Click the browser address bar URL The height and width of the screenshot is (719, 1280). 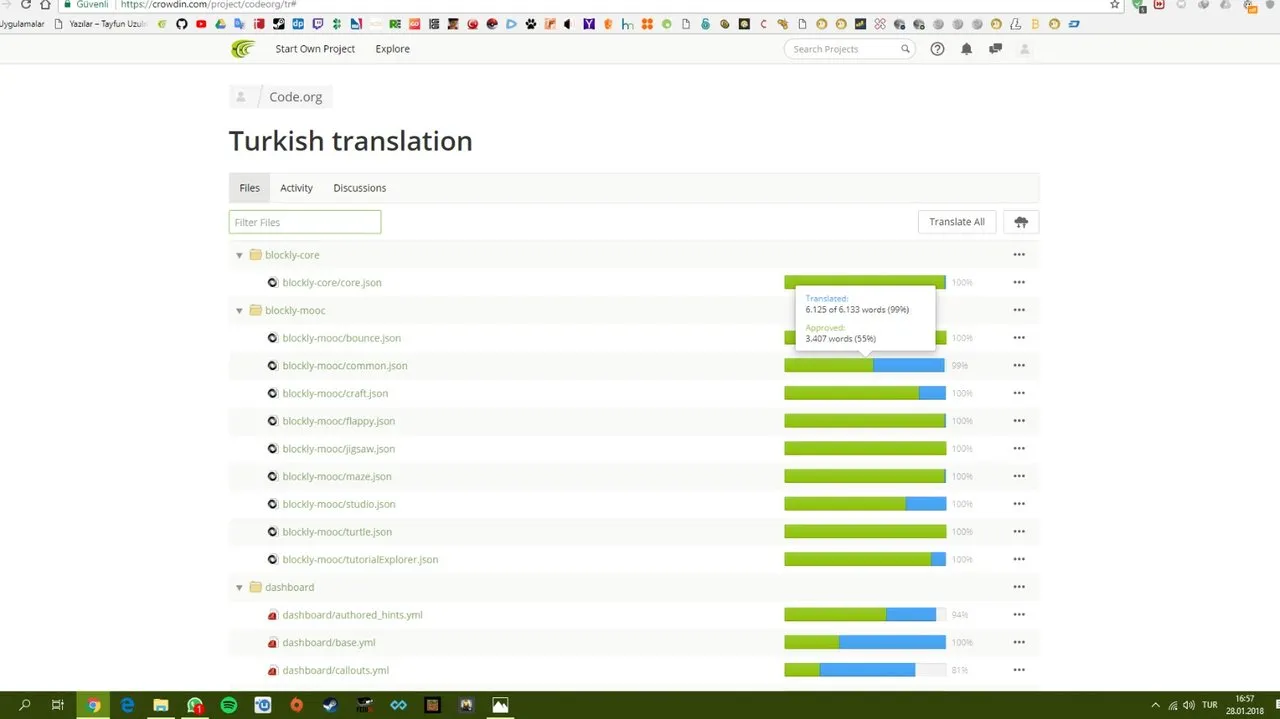tap(208, 4)
